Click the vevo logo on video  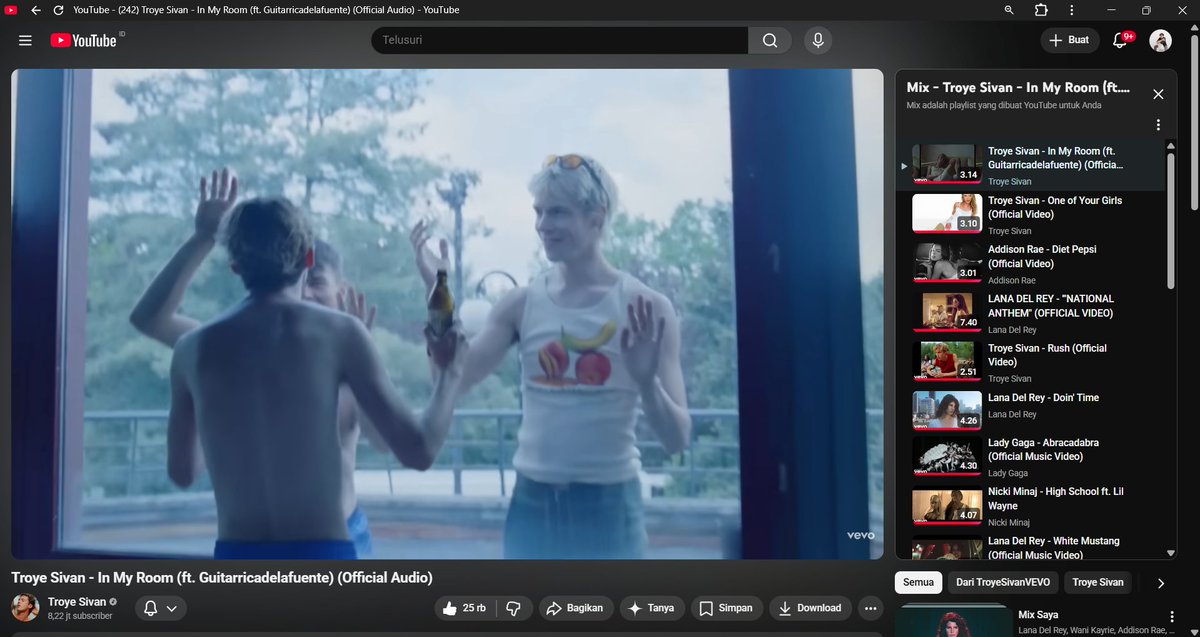click(x=861, y=535)
